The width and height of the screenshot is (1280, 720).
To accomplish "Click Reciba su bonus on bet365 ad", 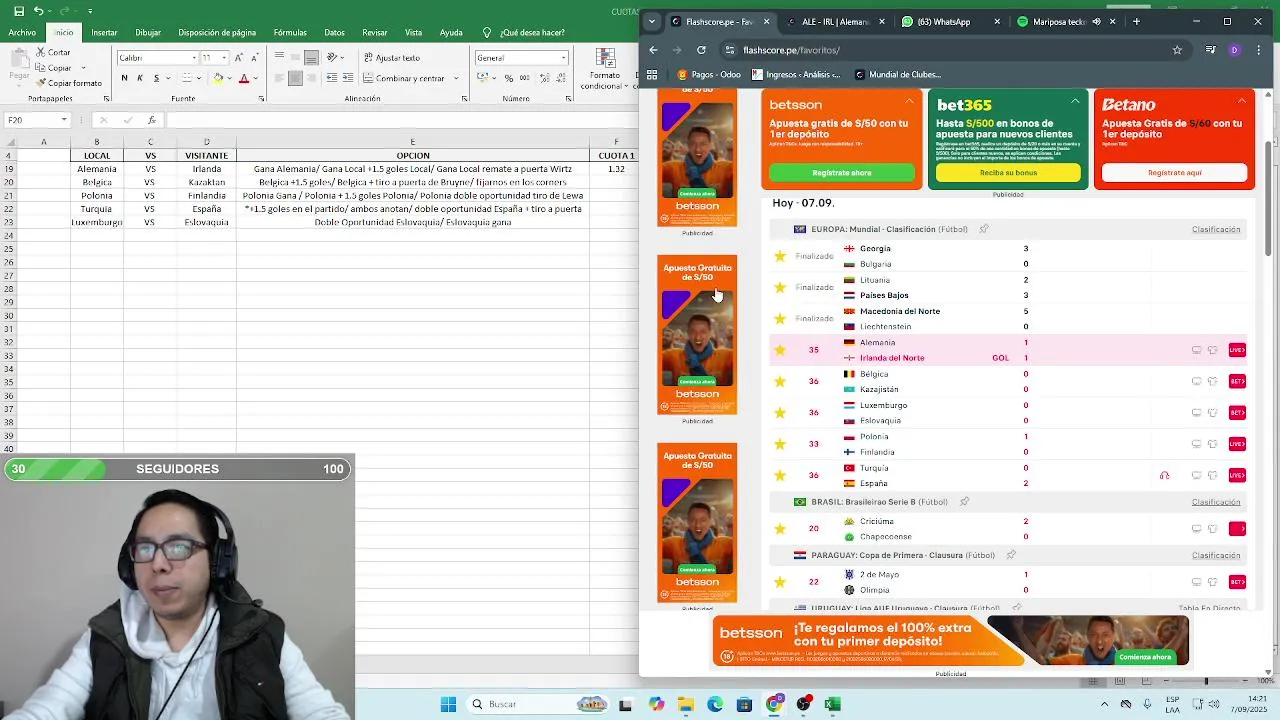I will pyautogui.click(x=1008, y=173).
